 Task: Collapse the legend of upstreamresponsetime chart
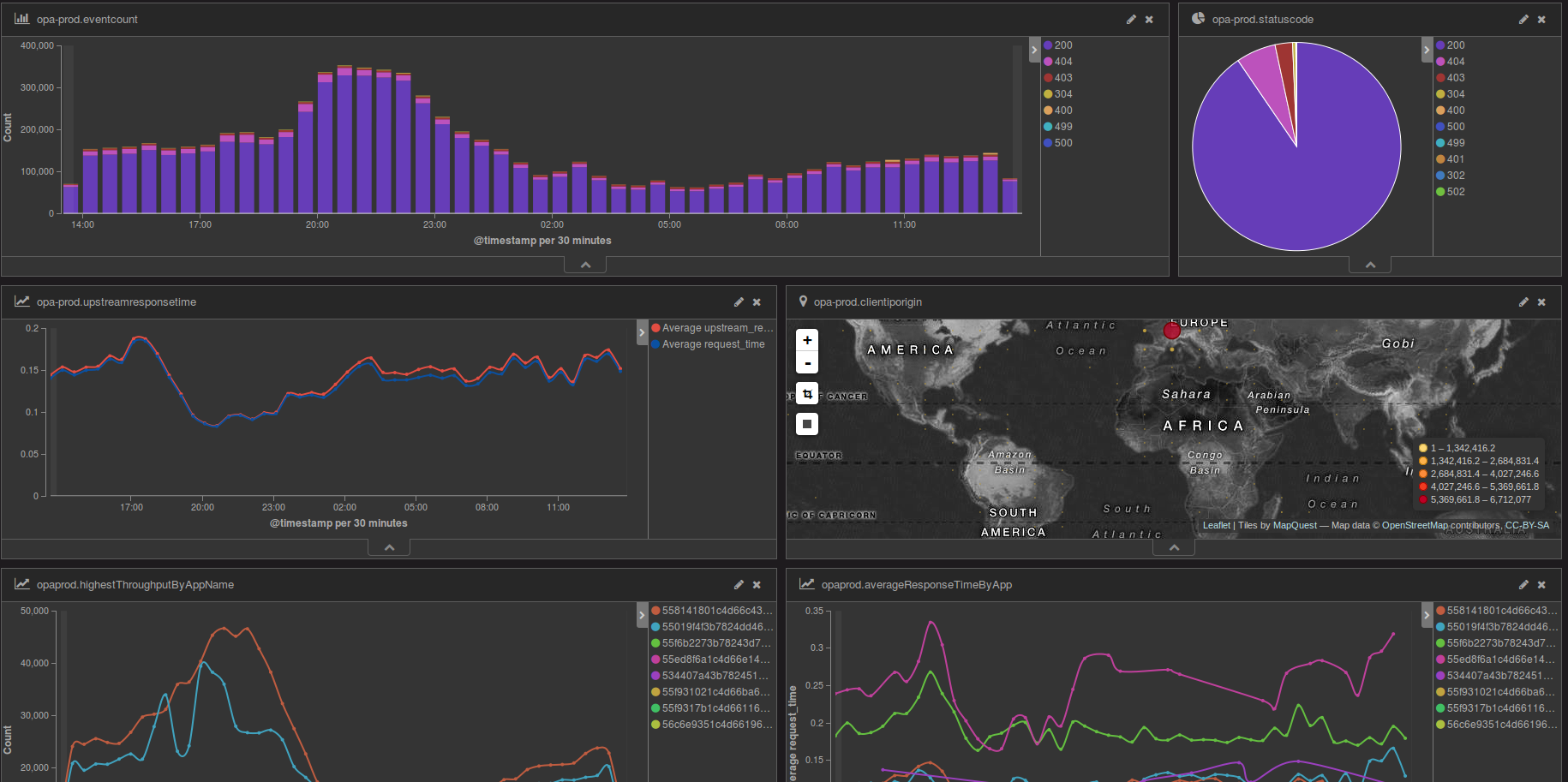(642, 332)
